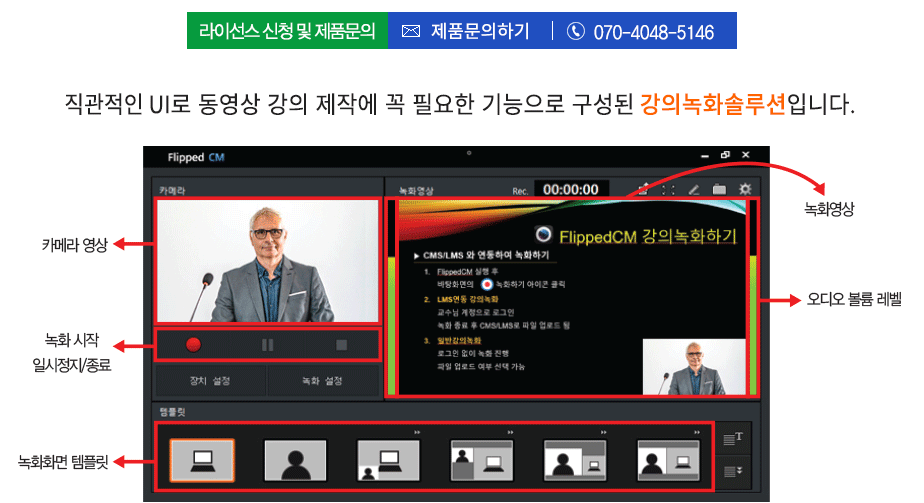The image size is (924, 503).
Task: Choose the fourth template with camera left
Action: point(481,460)
